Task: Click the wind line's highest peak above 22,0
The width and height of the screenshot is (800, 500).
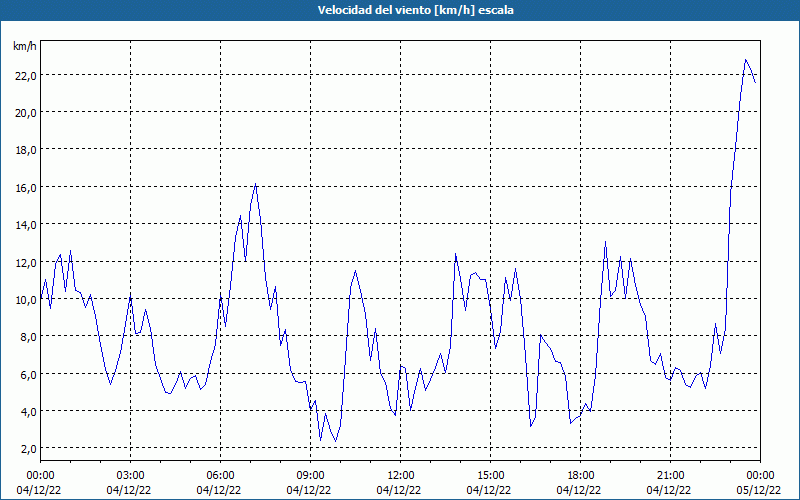Action: [745, 60]
